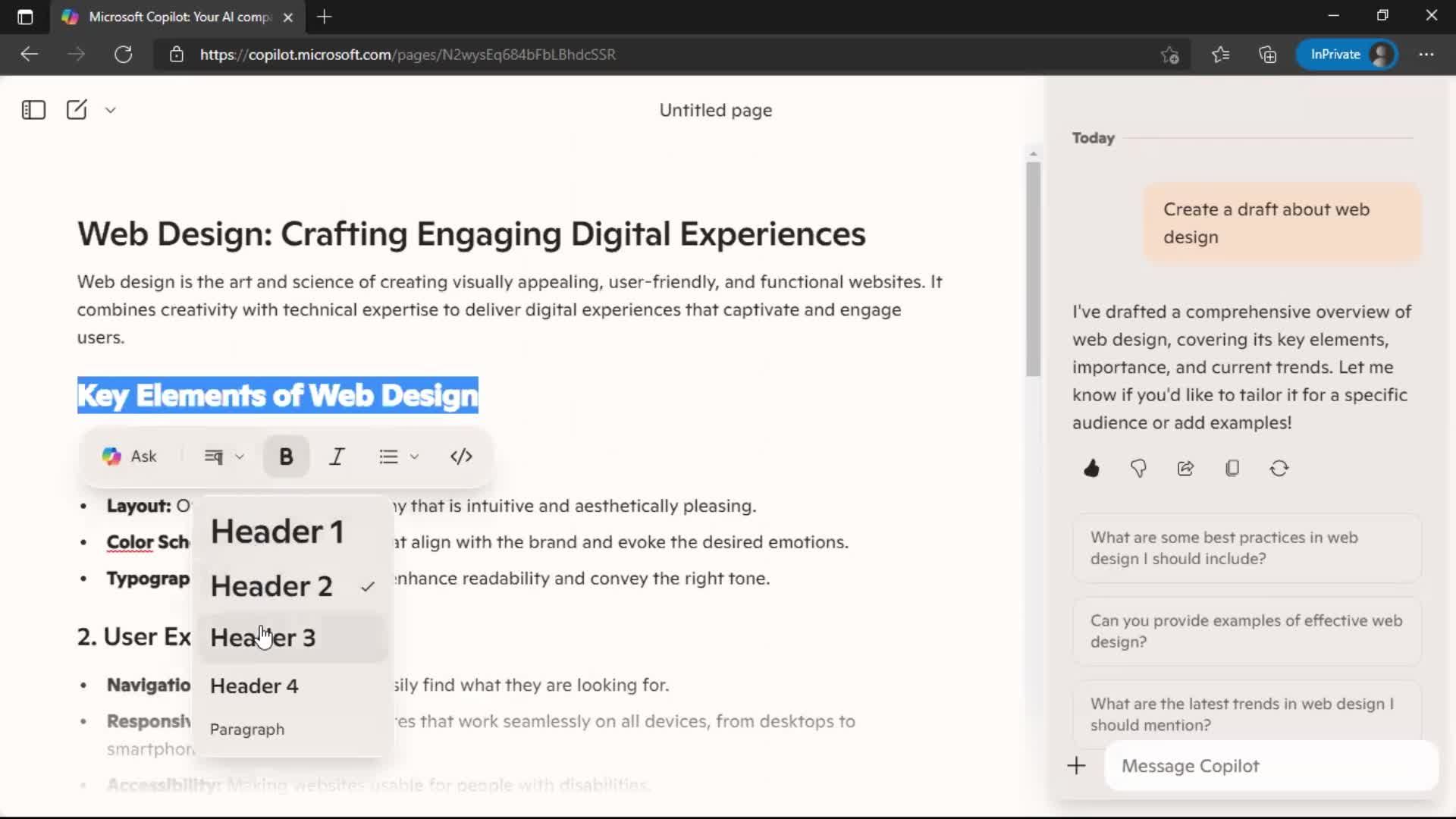The height and width of the screenshot is (819, 1456).
Task: Share the Copilot response
Action: coord(1185,469)
